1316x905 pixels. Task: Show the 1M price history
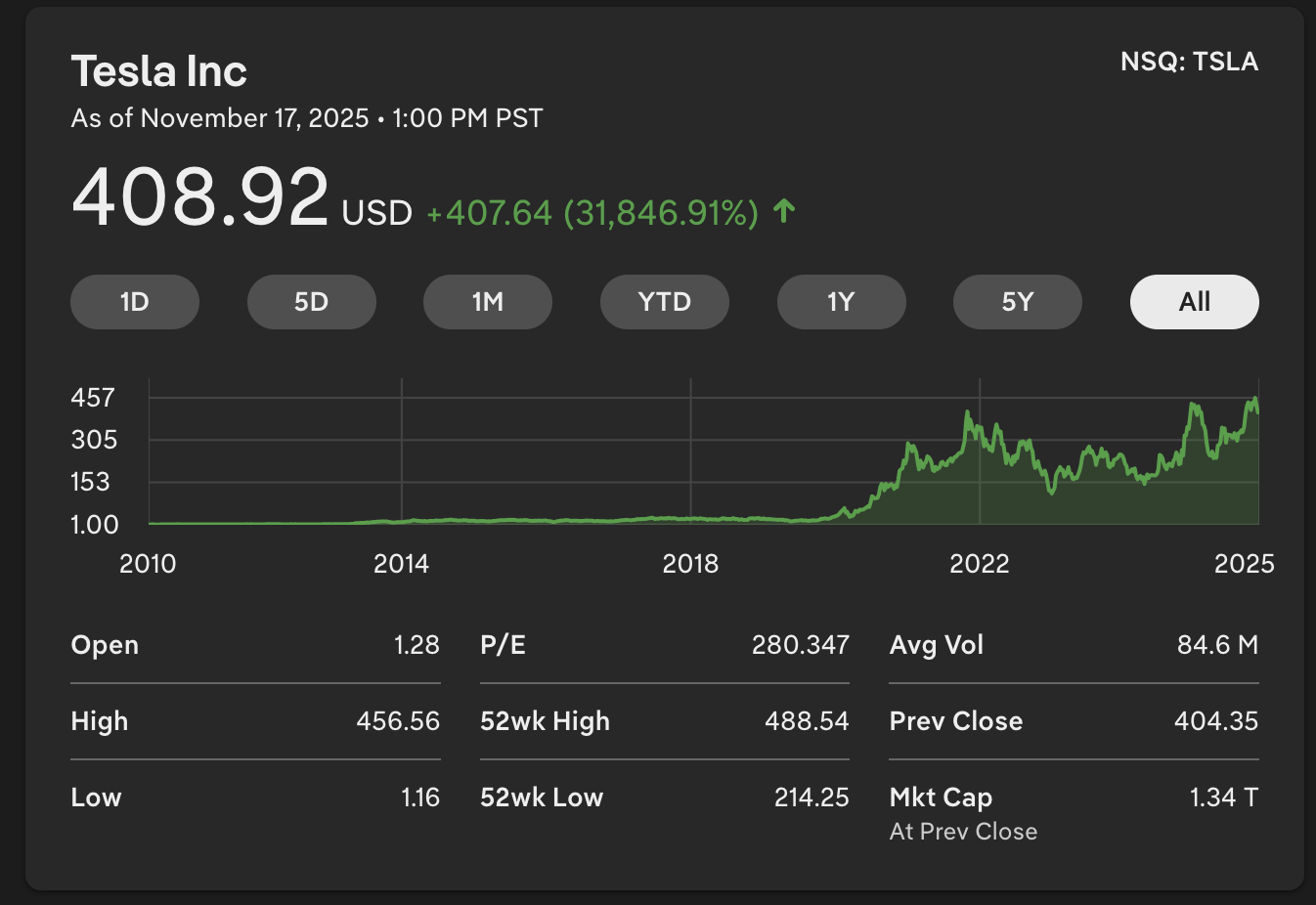click(x=487, y=302)
